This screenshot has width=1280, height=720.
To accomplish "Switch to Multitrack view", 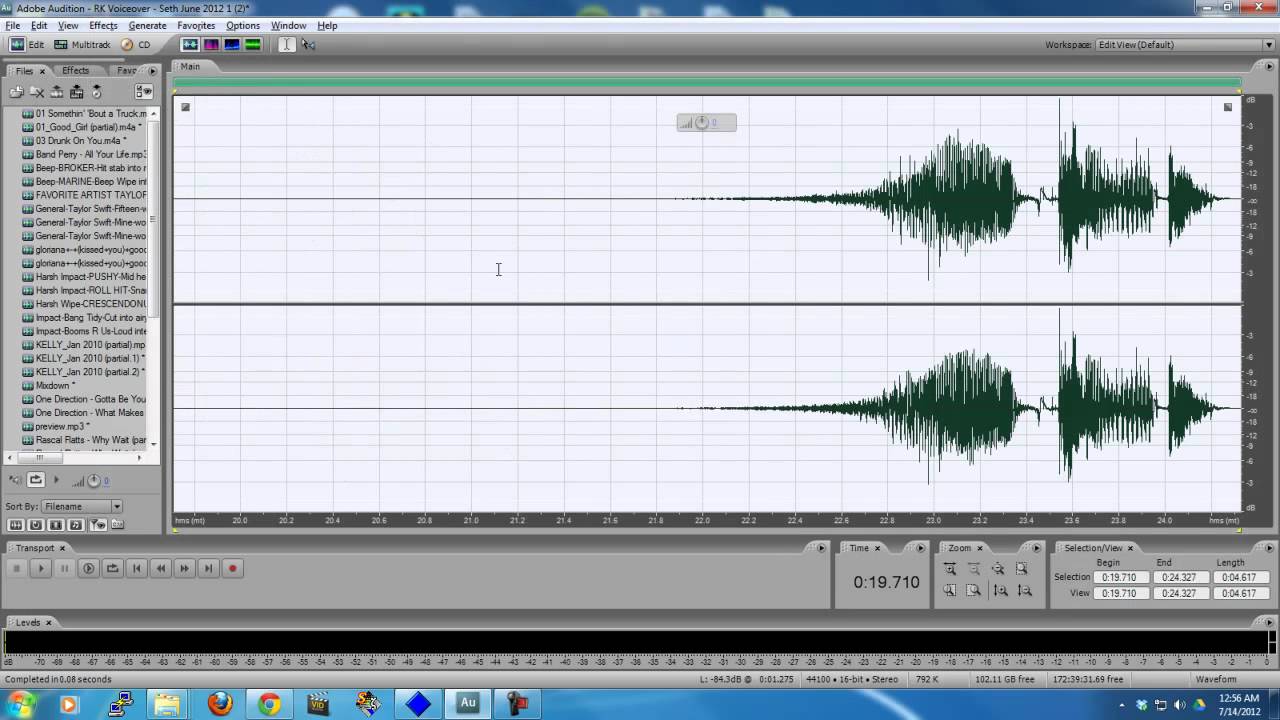I will coord(82,45).
